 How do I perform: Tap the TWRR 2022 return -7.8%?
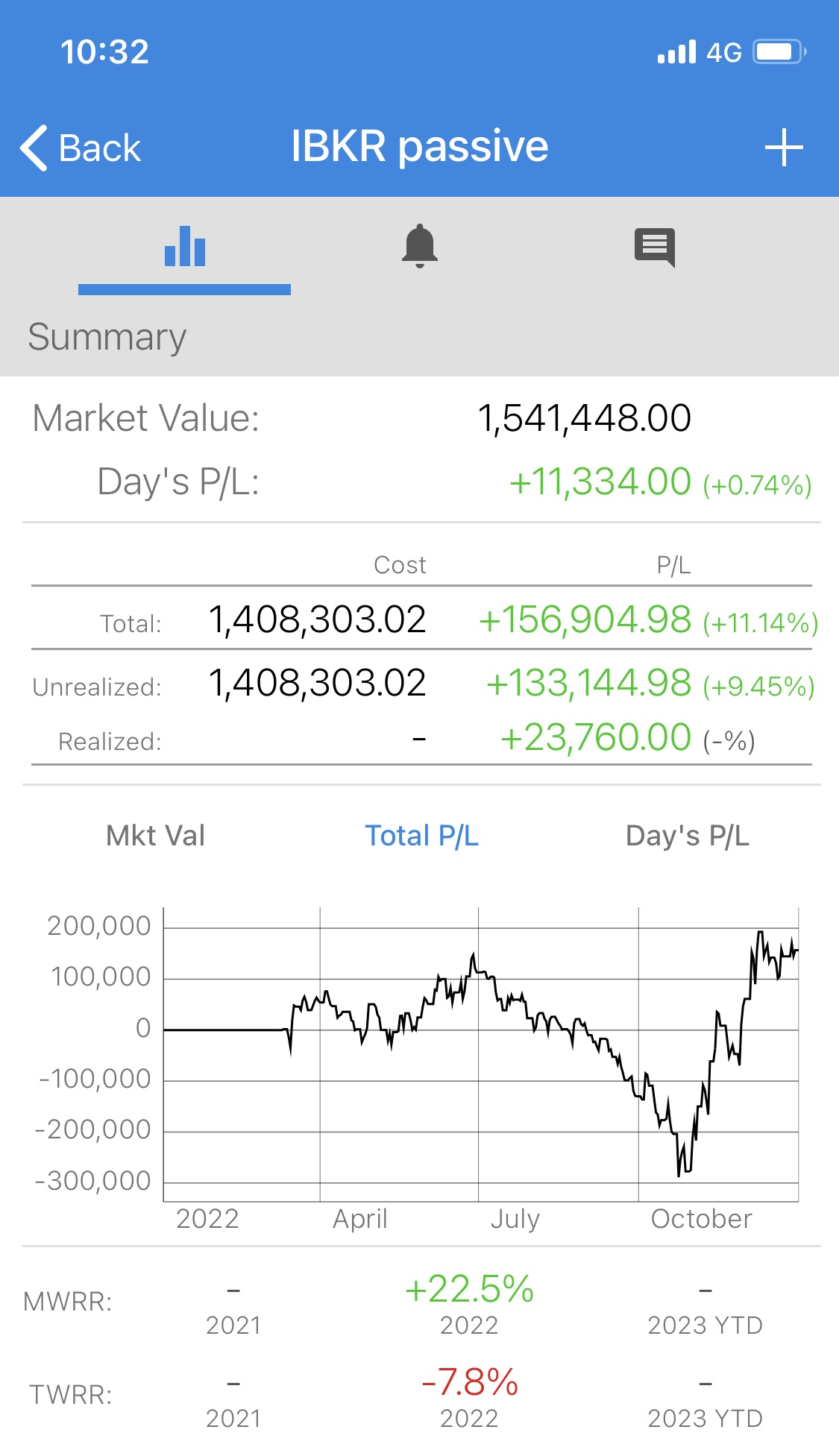(469, 1382)
